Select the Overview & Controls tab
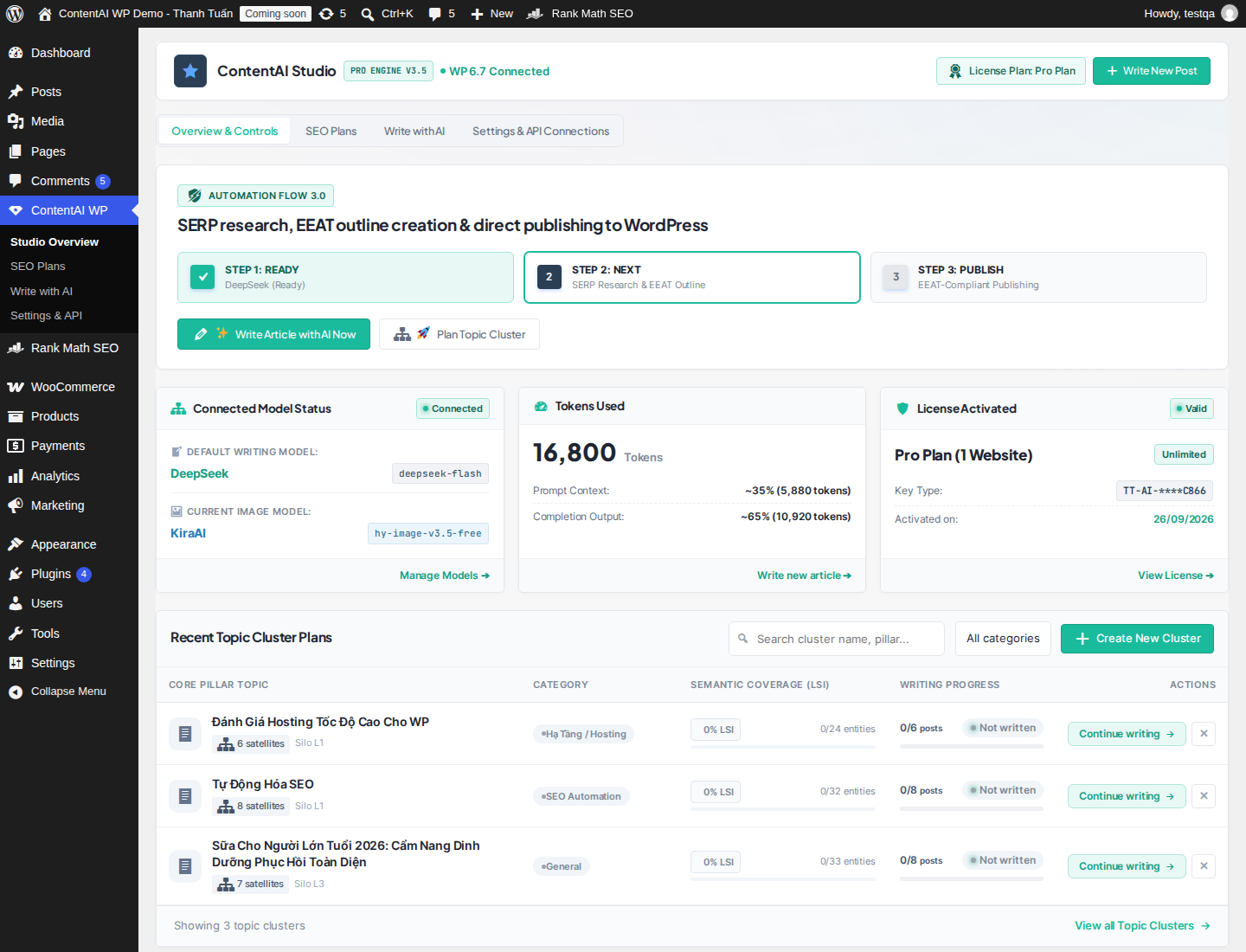Image resolution: width=1246 pixels, height=952 pixels. [225, 132]
